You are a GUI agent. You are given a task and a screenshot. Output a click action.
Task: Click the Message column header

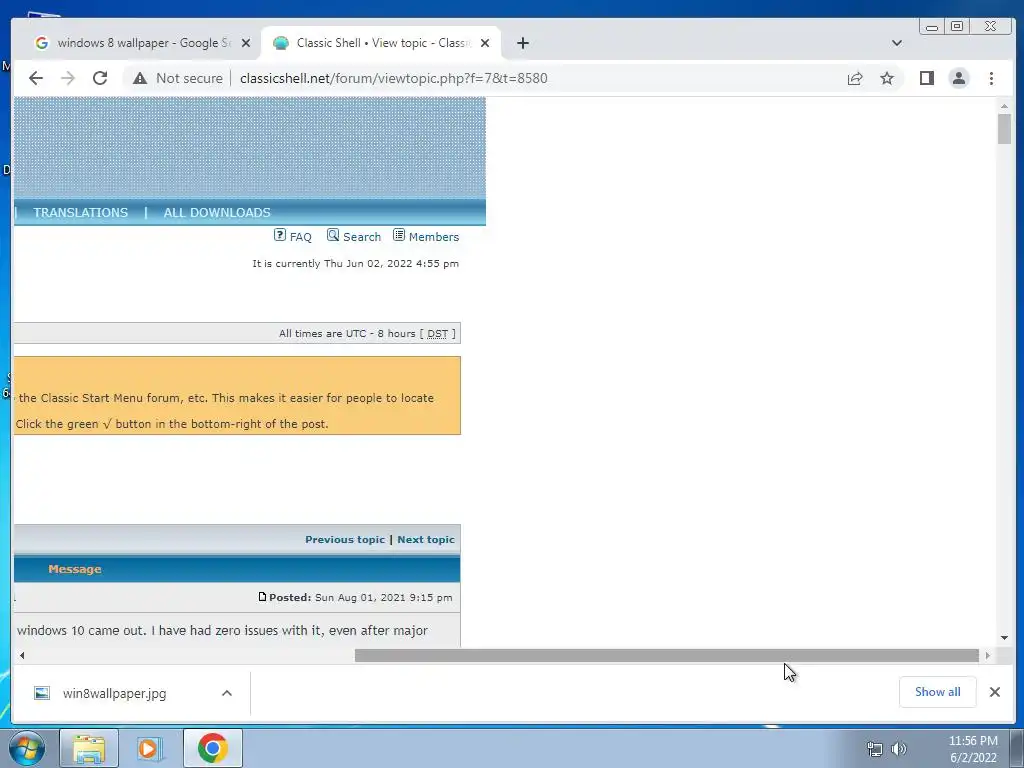coord(74,569)
